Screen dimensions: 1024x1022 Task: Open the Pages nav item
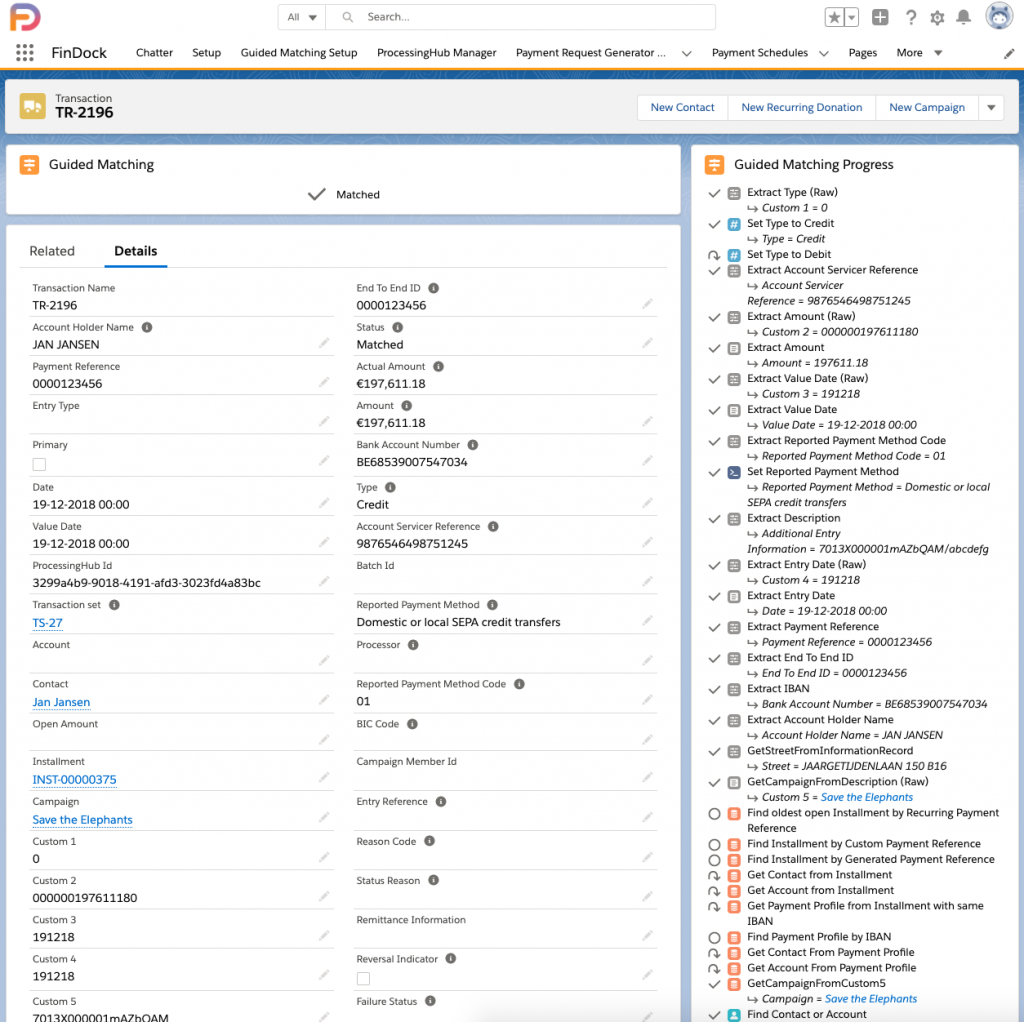tap(863, 53)
